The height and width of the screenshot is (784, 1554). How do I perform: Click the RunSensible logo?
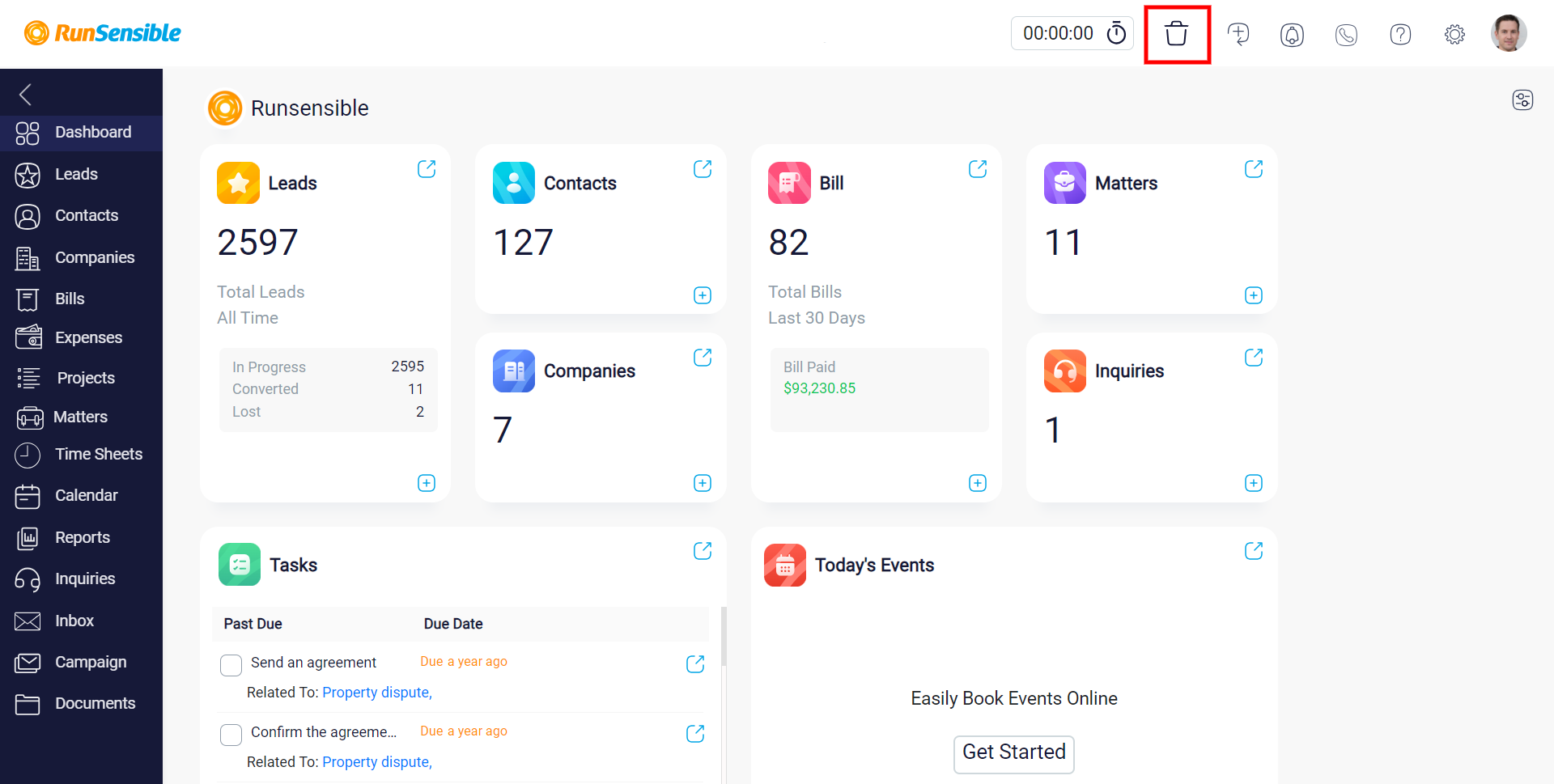pos(103,33)
